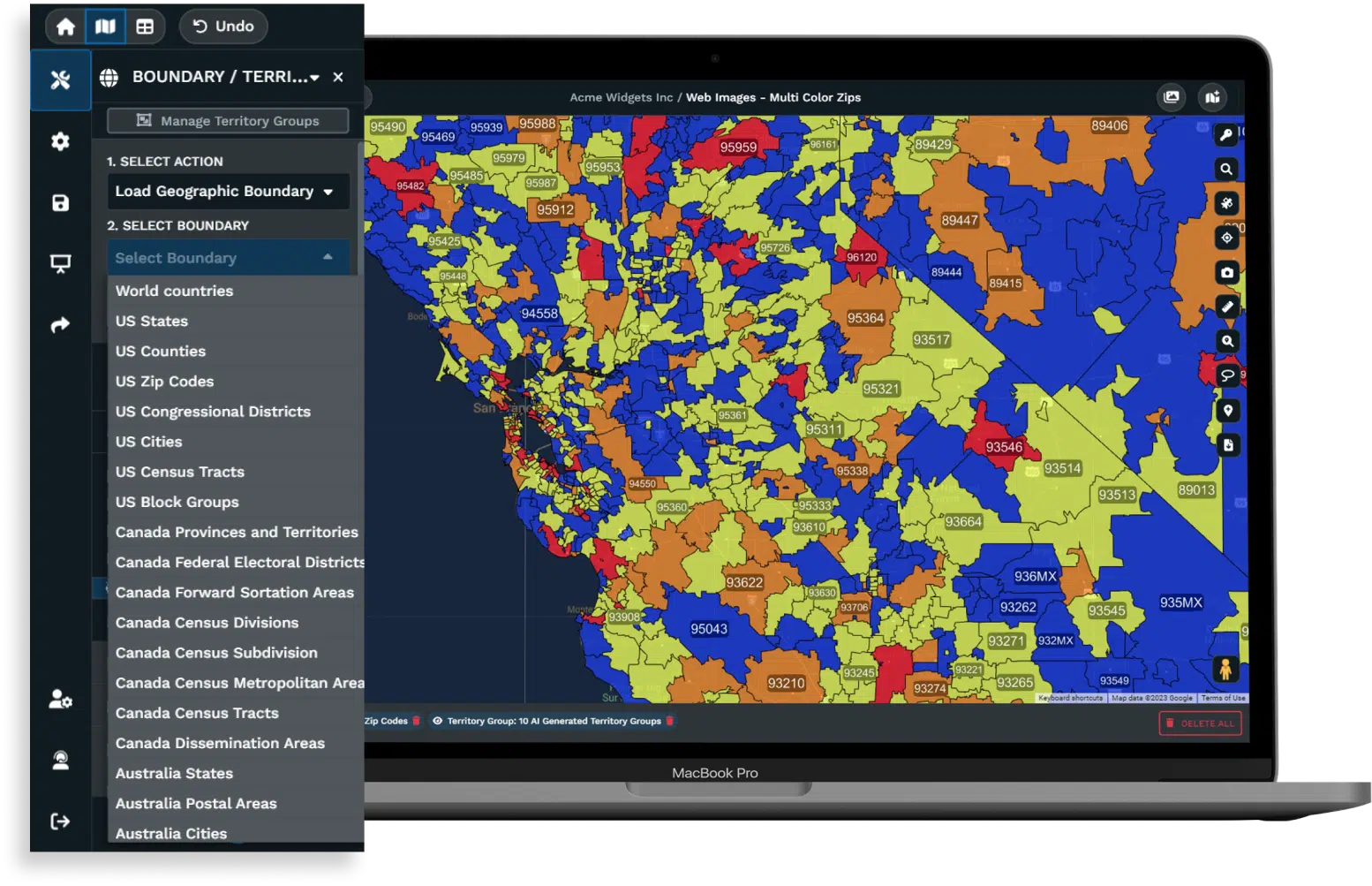Open the presentation screen icon in sidebar
This screenshot has width=1372, height=886.
(x=60, y=264)
